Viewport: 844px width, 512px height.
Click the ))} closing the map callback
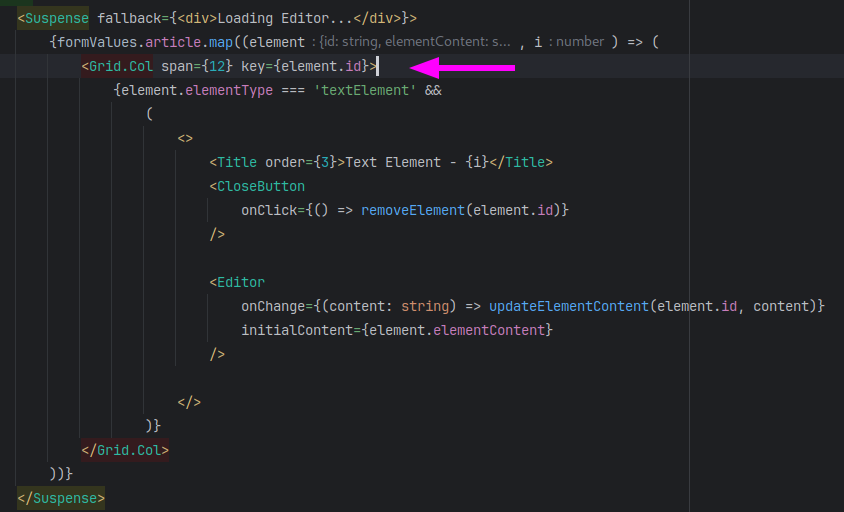[x=61, y=474]
